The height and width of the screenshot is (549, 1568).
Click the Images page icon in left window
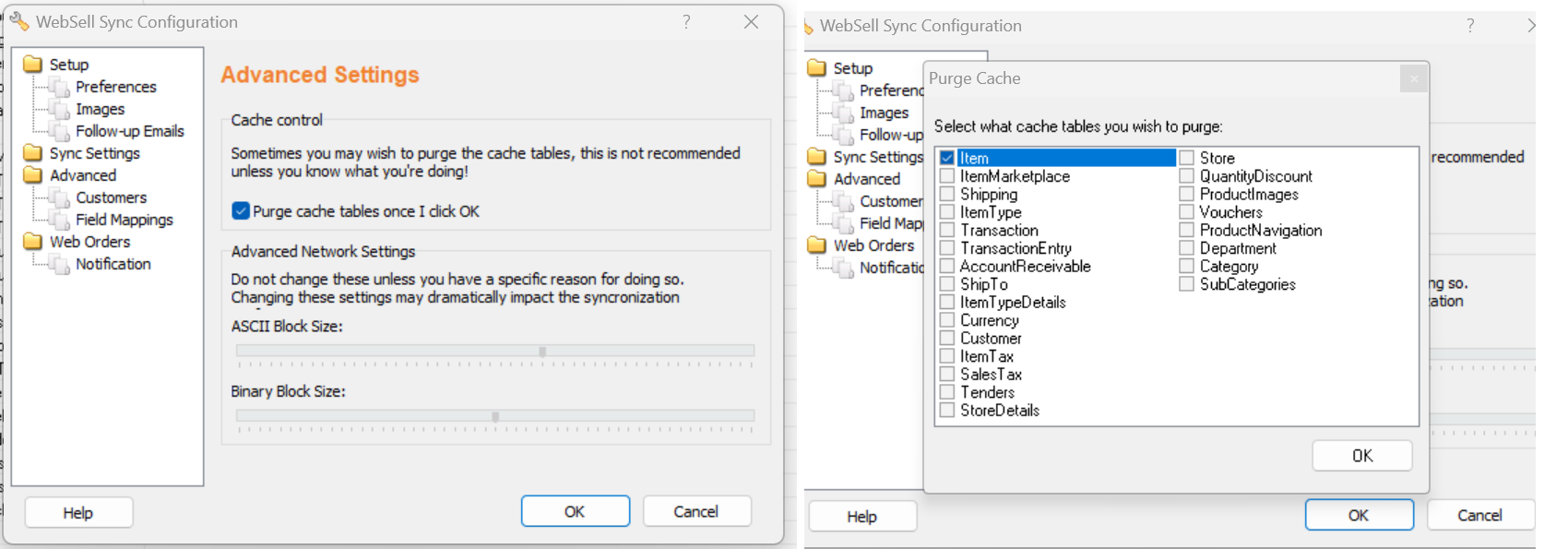(61, 110)
